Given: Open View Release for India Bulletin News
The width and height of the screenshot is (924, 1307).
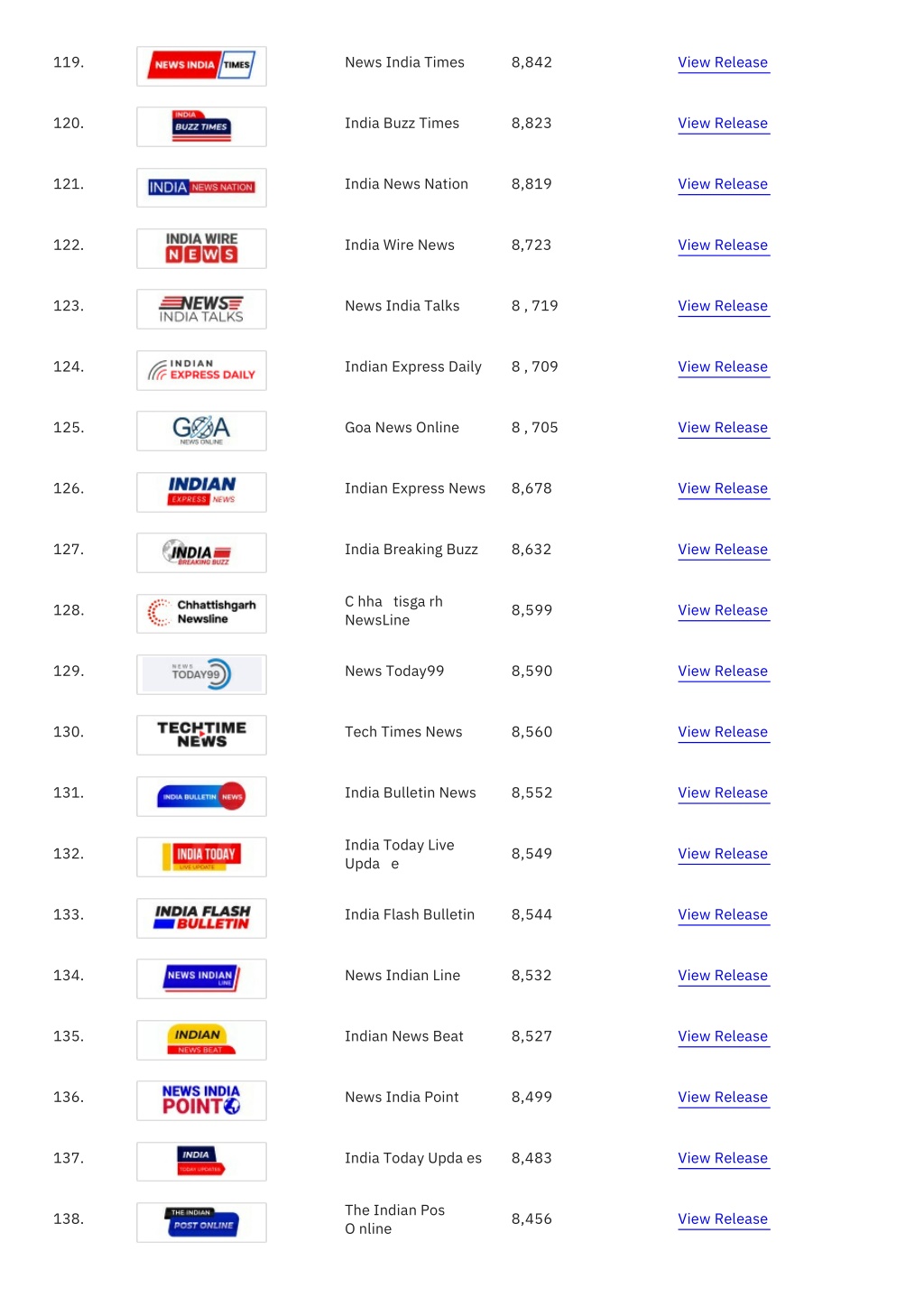Looking at the screenshot, I should (723, 793).
